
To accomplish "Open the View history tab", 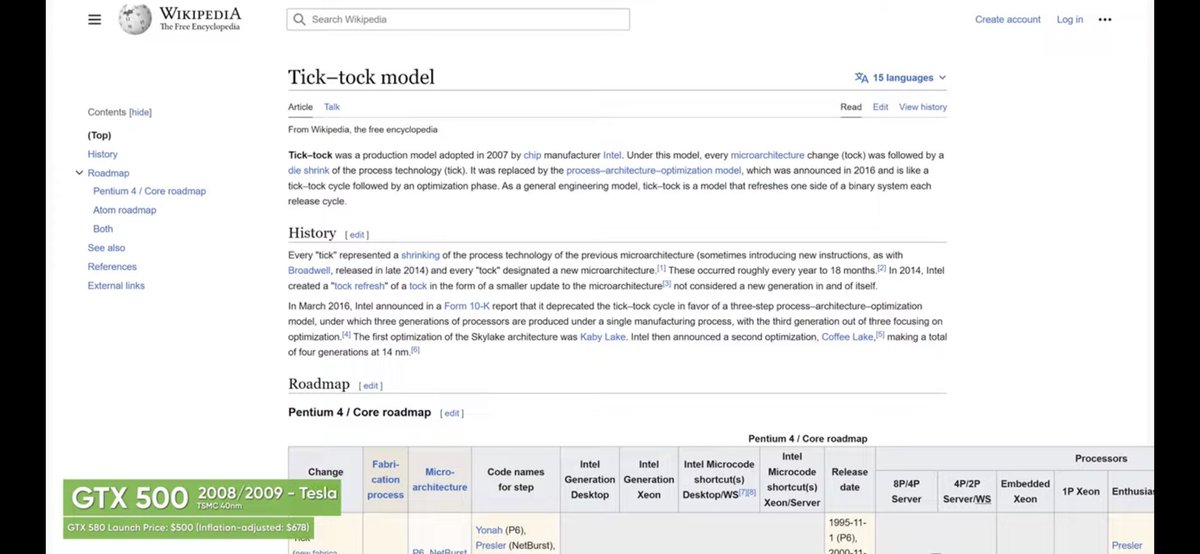I will (x=923, y=107).
